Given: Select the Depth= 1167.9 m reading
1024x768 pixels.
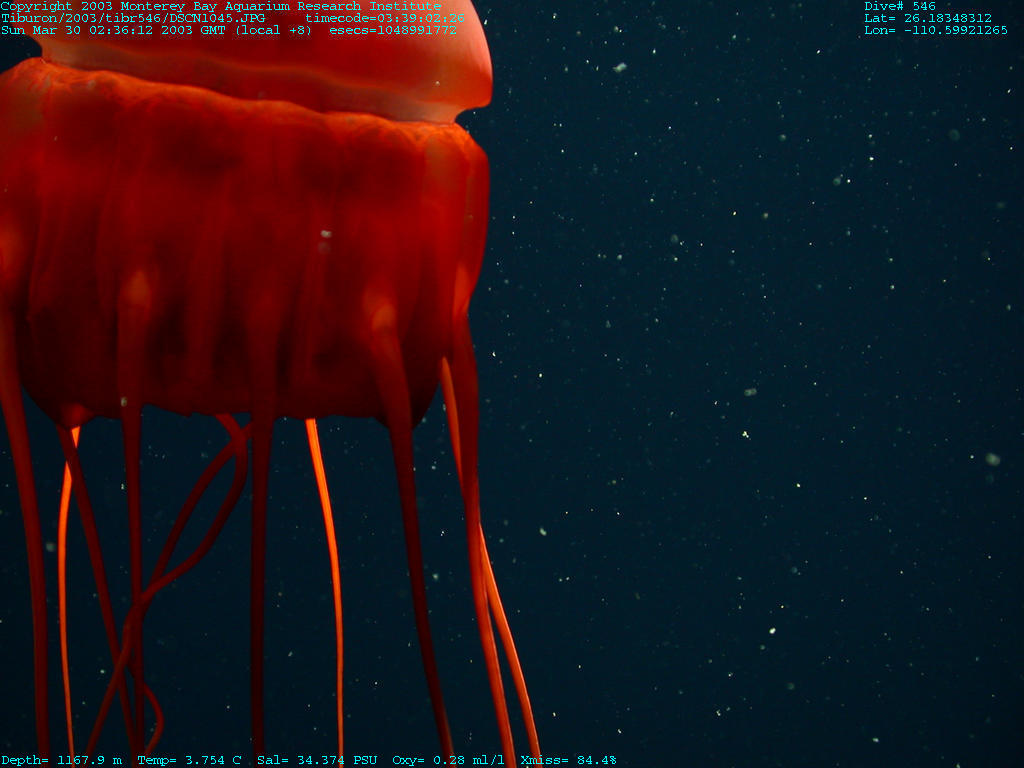Looking at the screenshot, I should [61, 760].
